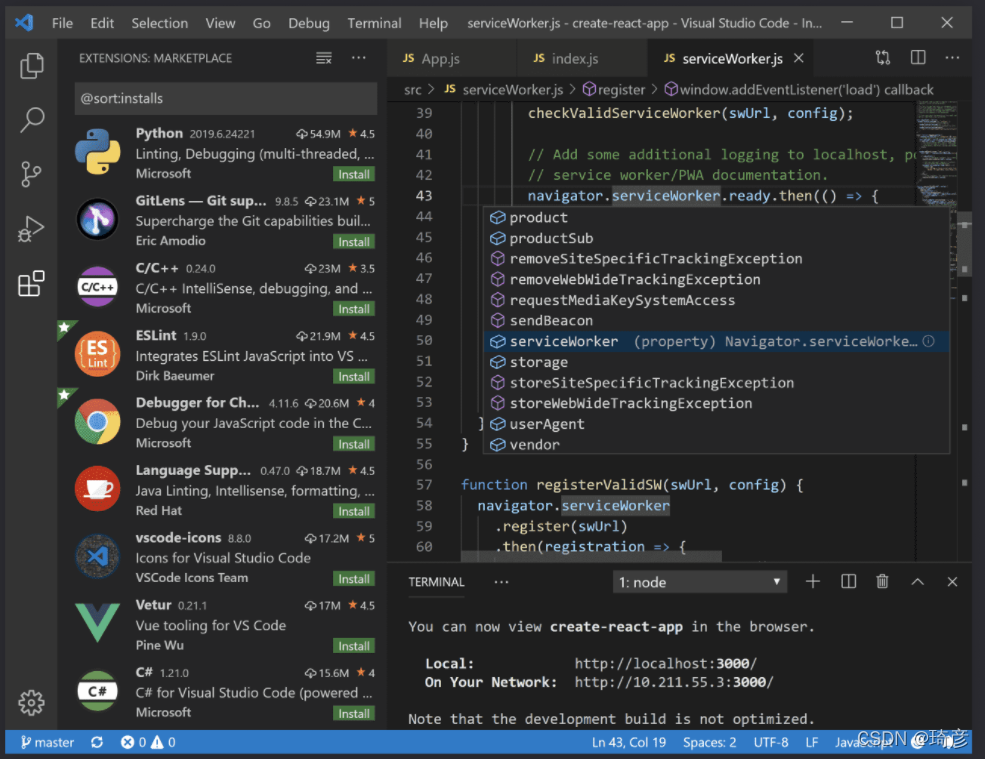The image size is (985, 759).
Task: Click the Python extension logo
Action: click(97, 151)
